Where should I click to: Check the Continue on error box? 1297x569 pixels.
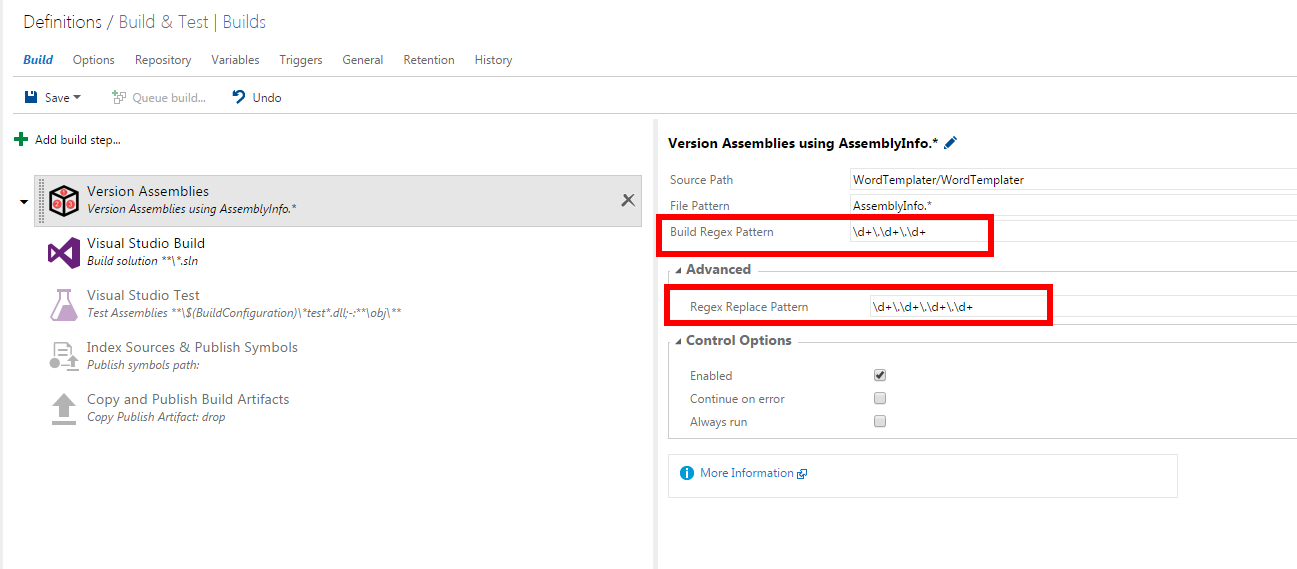point(880,399)
